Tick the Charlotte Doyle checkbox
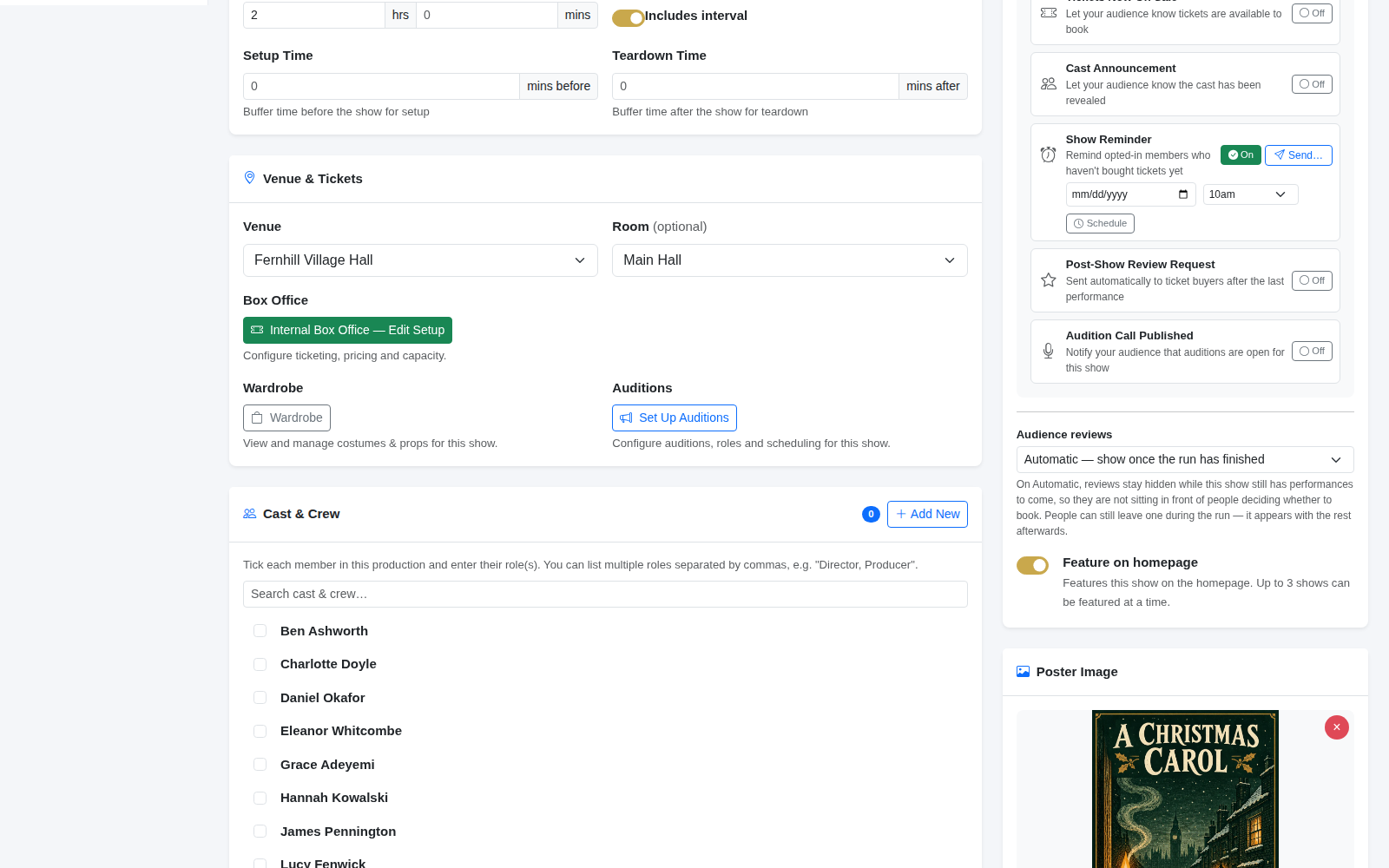The width and height of the screenshot is (1389, 868). [x=260, y=664]
